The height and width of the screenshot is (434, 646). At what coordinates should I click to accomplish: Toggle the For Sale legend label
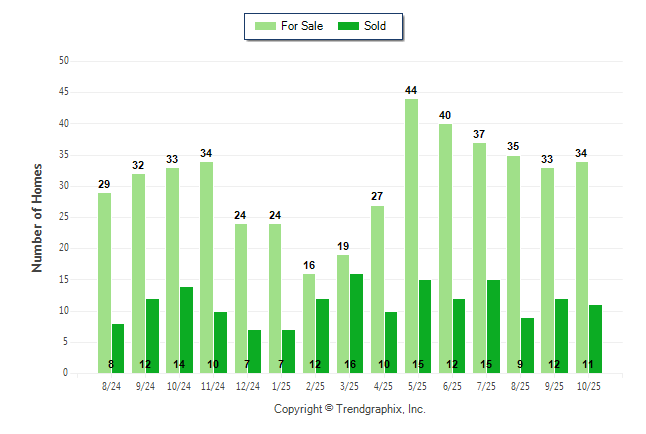[302, 26]
